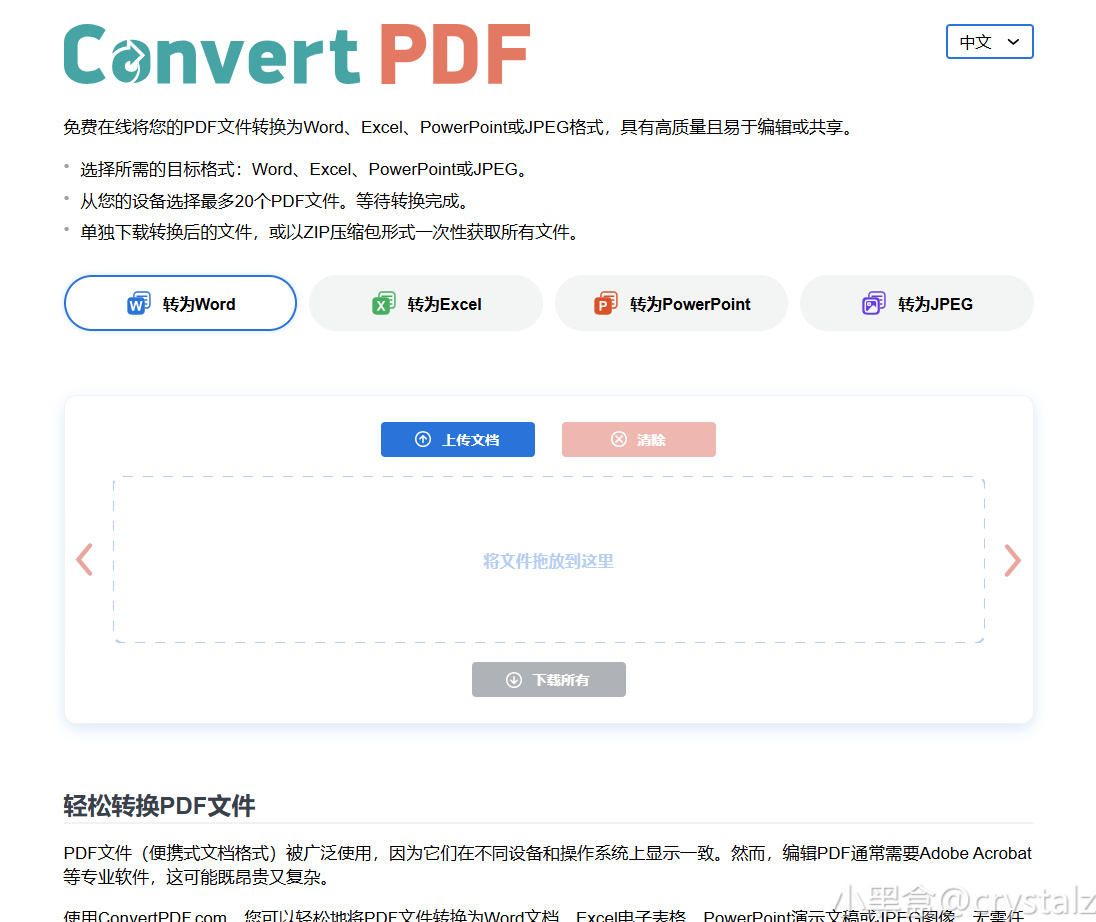Click the 上传文档 upload button

pos(458,440)
